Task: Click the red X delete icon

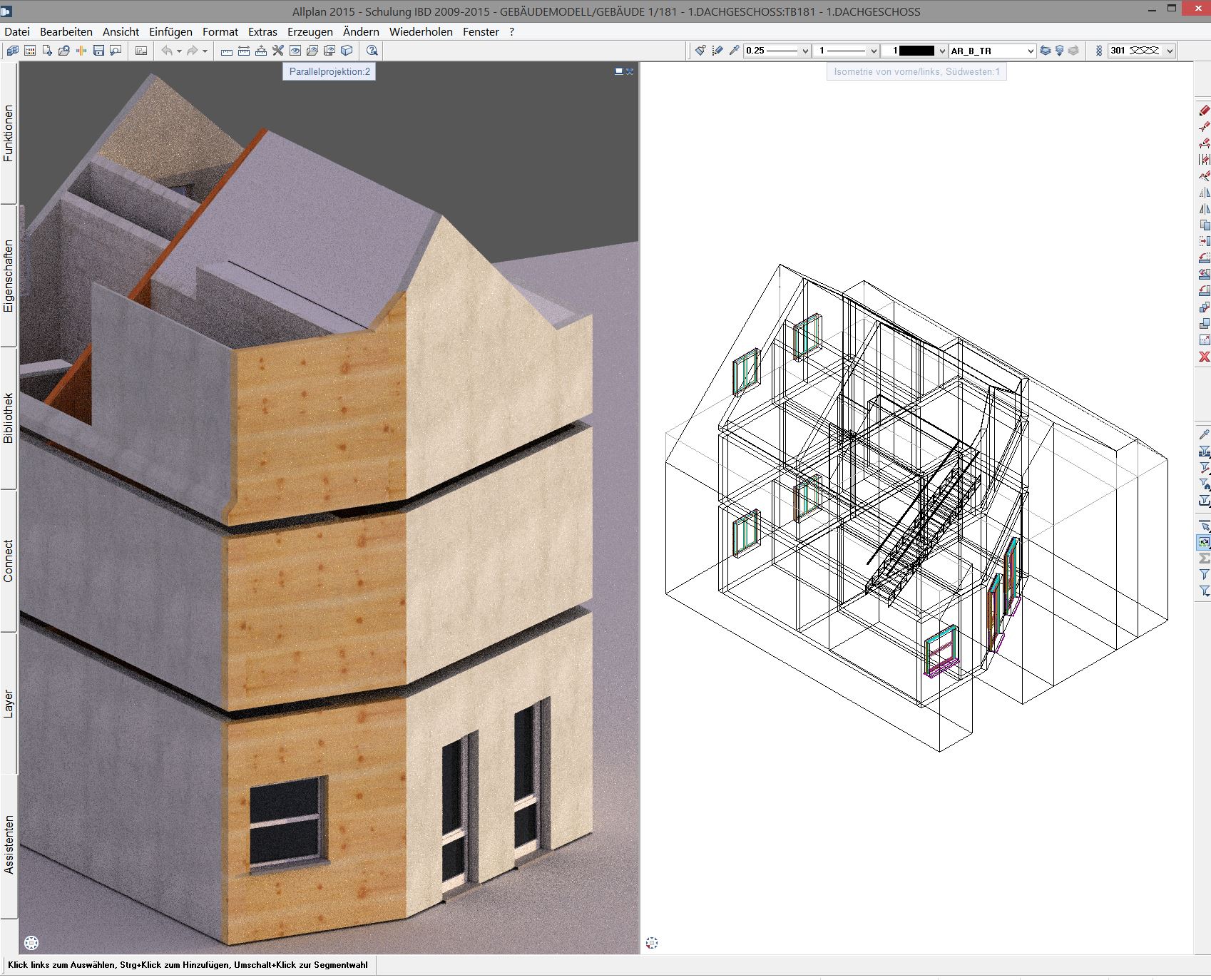Action: [x=1205, y=357]
